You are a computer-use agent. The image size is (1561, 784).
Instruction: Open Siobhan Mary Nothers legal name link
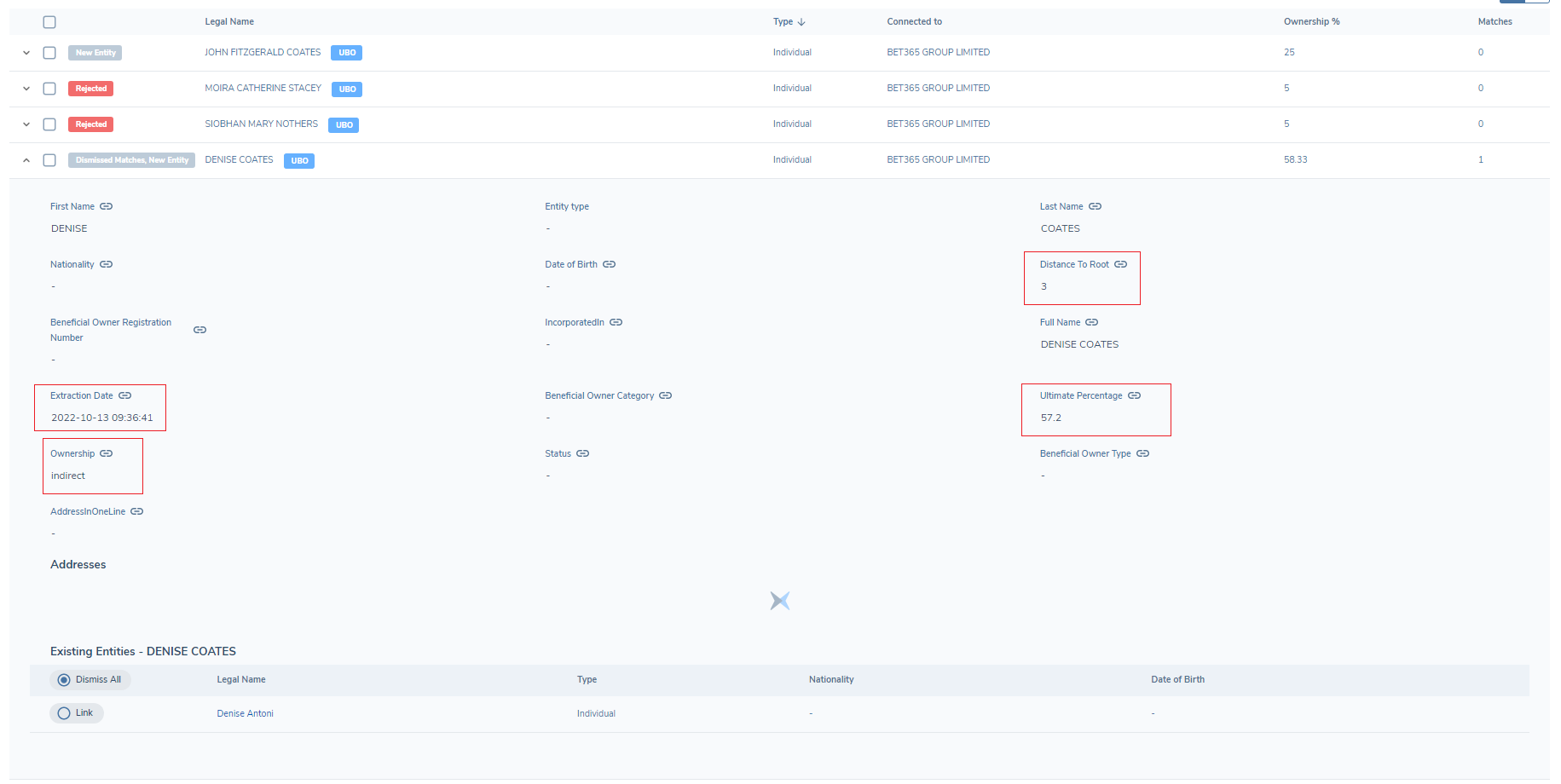click(261, 124)
